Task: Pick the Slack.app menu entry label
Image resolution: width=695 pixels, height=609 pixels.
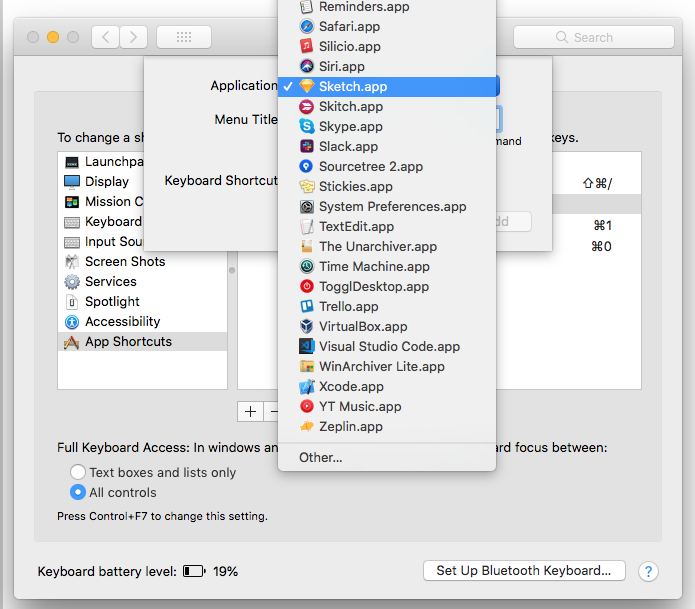Action: pos(348,146)
